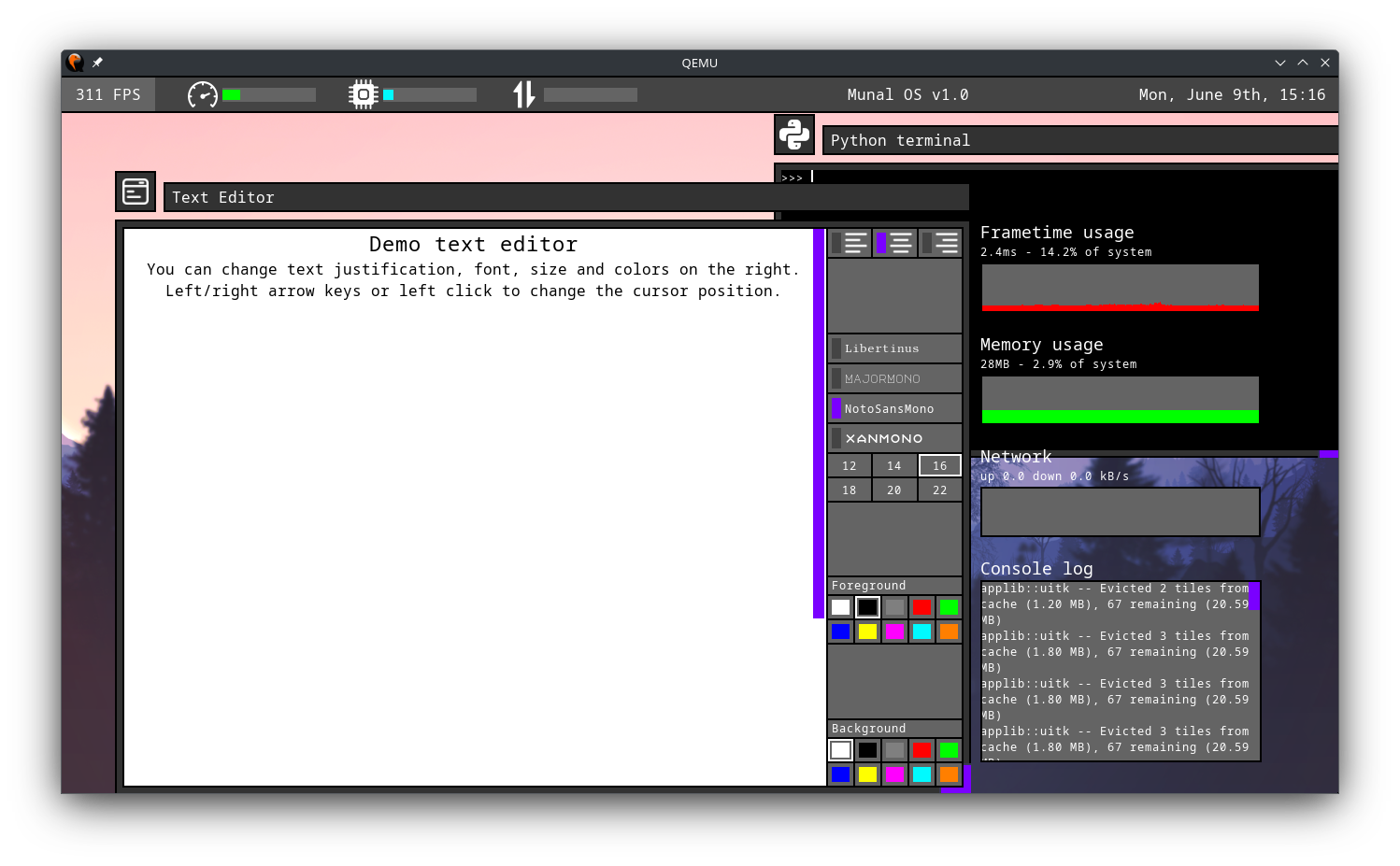Click the QEMU application icon in title bar
The image size is (1400, 866).
click(x=76, y=63)
